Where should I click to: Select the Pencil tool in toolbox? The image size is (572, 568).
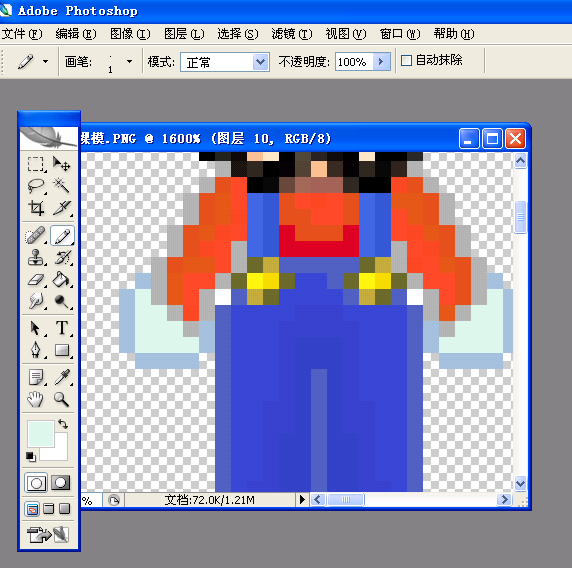coord(62,236)
